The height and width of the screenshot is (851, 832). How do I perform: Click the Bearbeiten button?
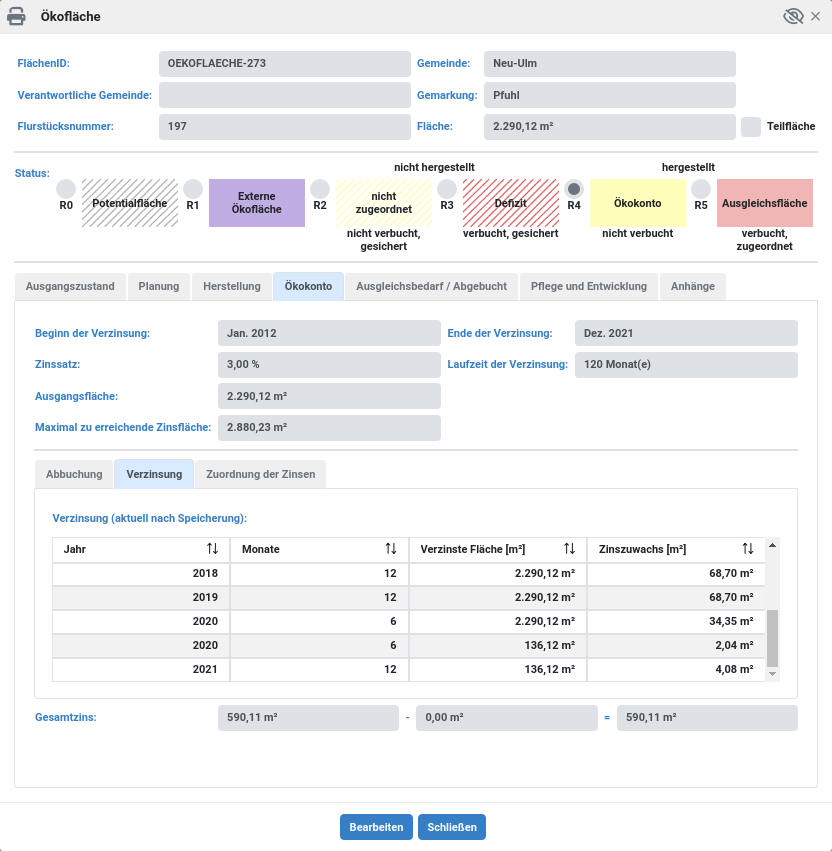click(x=376, y=827)
